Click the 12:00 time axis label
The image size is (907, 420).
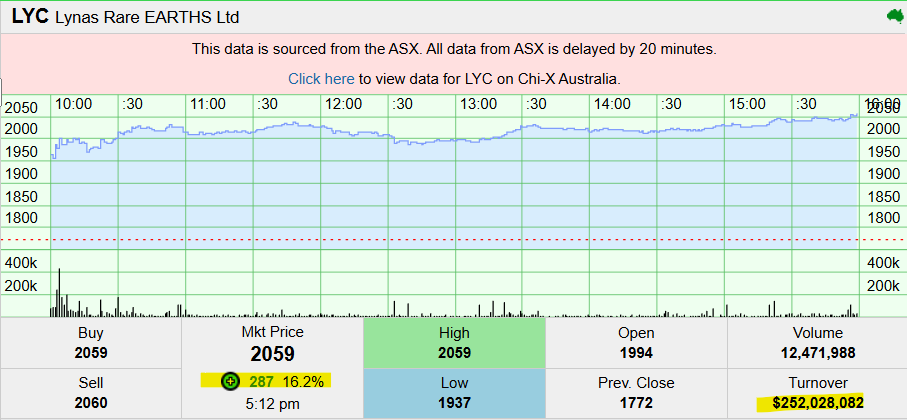(x=343, y=104)
